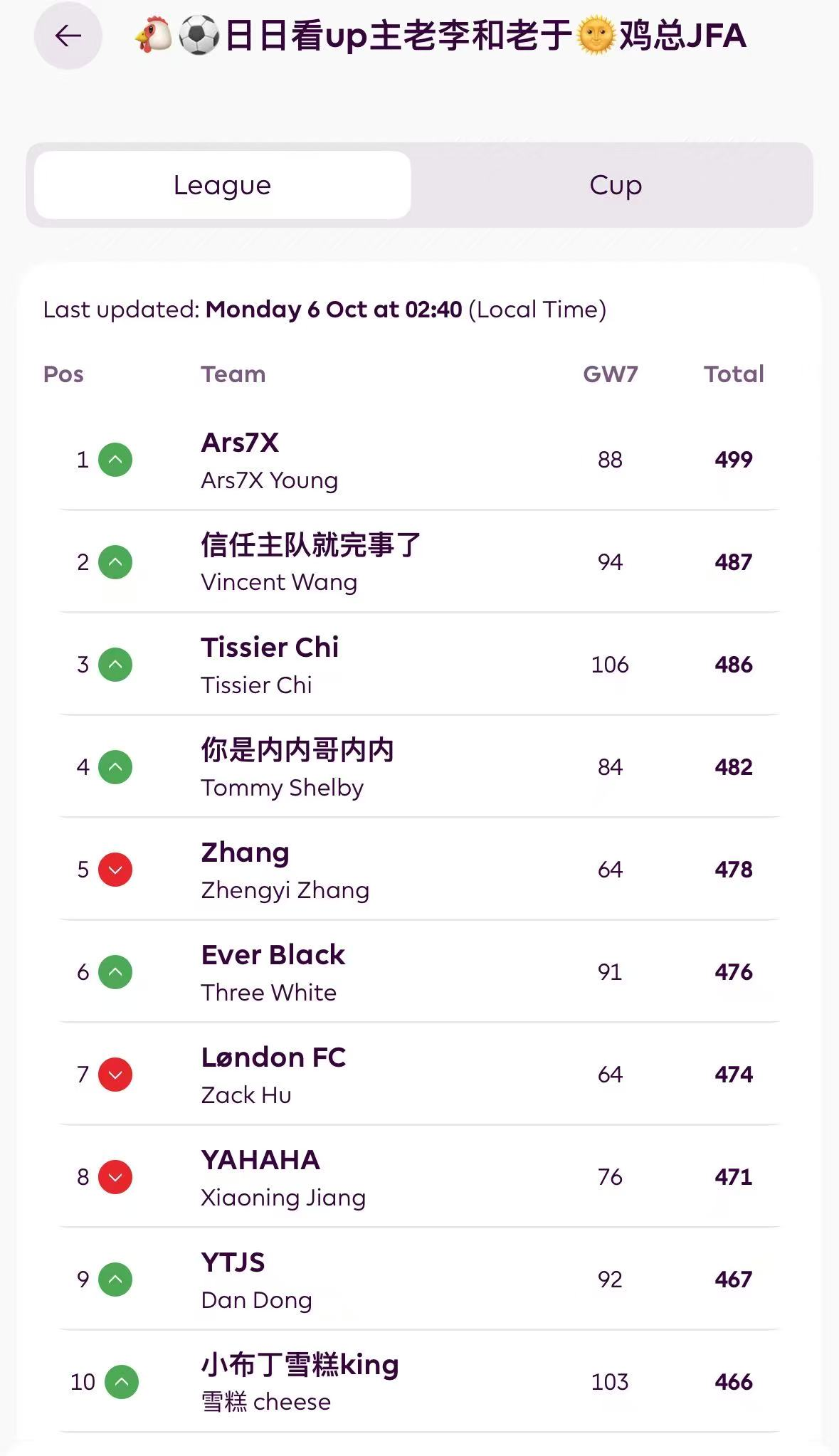Open the Ars7X team entry
Image resolution: width=839 pixels, height=1456 pixels.
pos(241,443)
